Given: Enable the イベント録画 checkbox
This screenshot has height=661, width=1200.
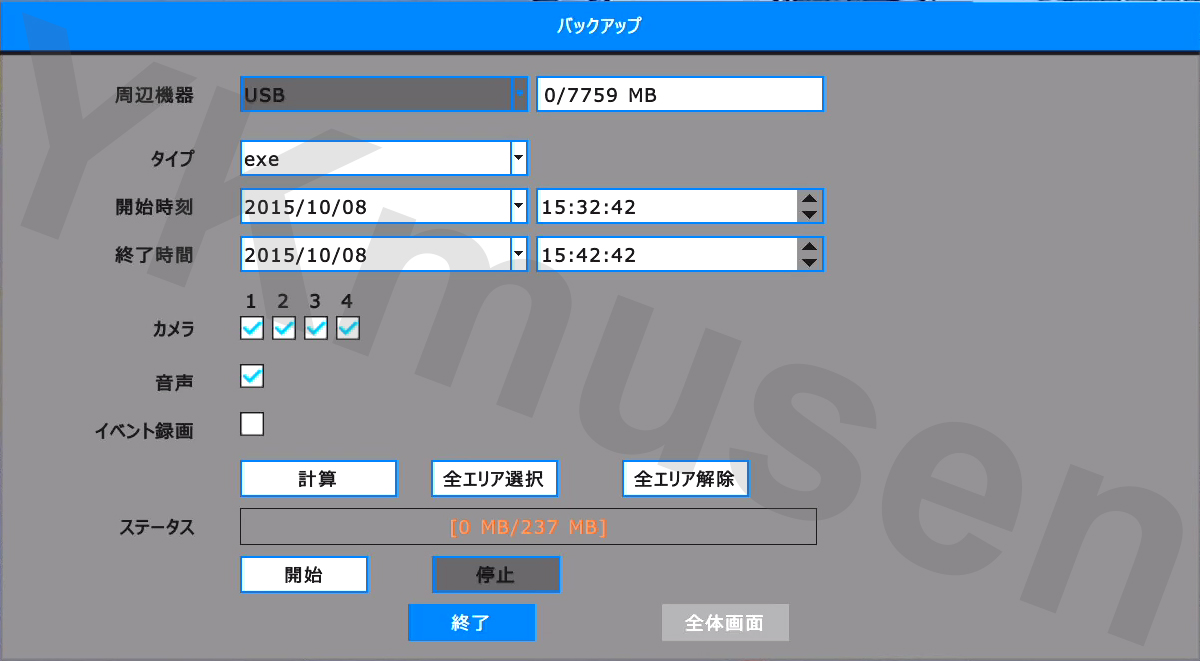Looking at the screenshot, I should click(252, 425).
